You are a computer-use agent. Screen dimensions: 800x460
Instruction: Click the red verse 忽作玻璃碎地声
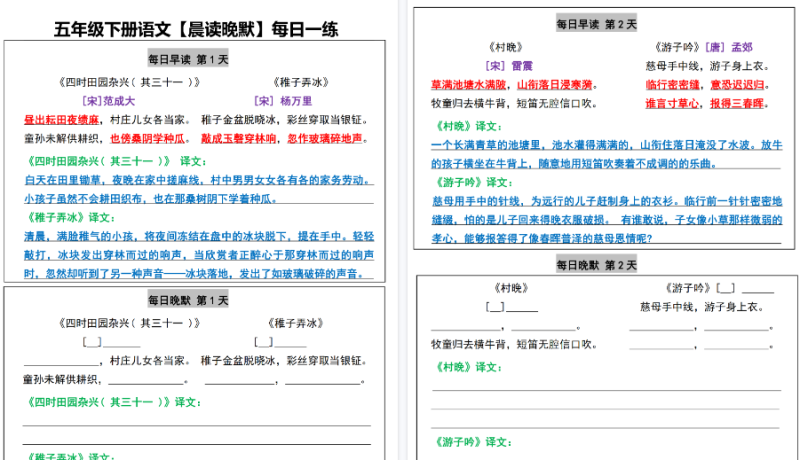pyautogui.click(x=324, y=139)
